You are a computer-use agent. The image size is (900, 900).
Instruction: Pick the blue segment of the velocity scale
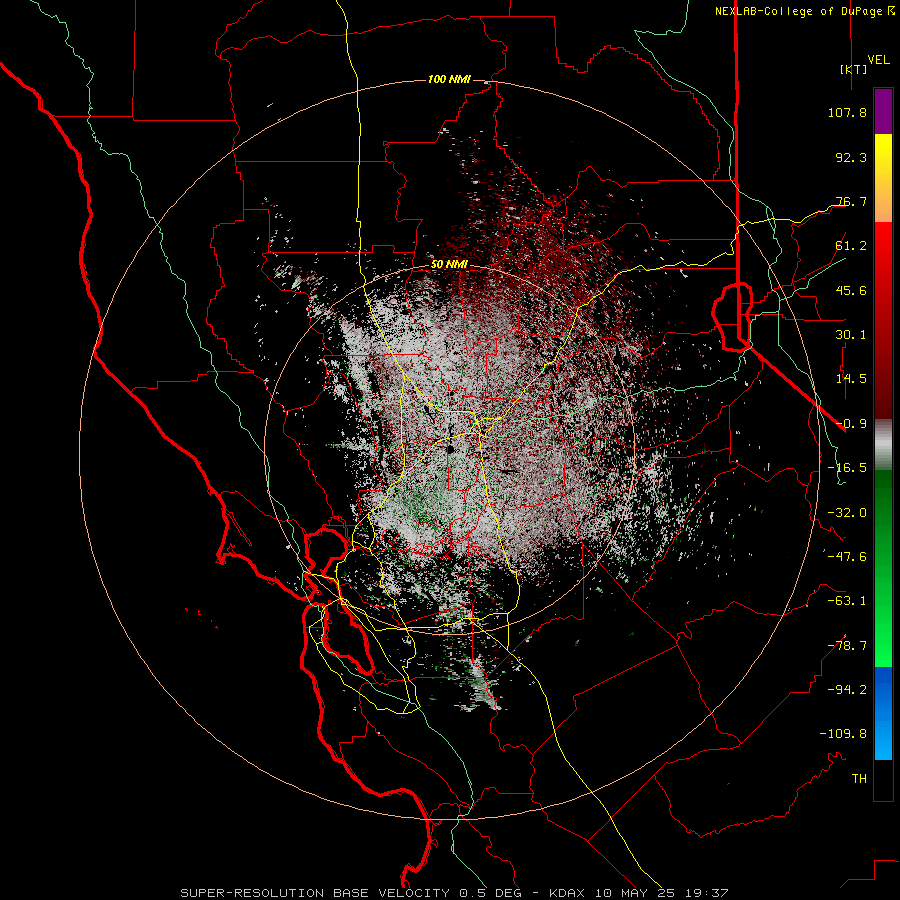click(x=883, y=713)
